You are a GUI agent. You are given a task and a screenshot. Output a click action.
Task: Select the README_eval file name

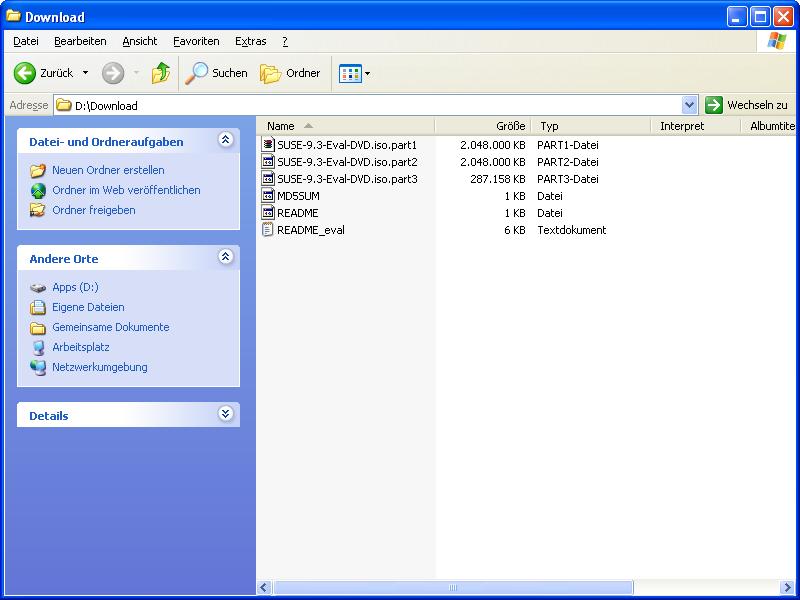(311, 230)
